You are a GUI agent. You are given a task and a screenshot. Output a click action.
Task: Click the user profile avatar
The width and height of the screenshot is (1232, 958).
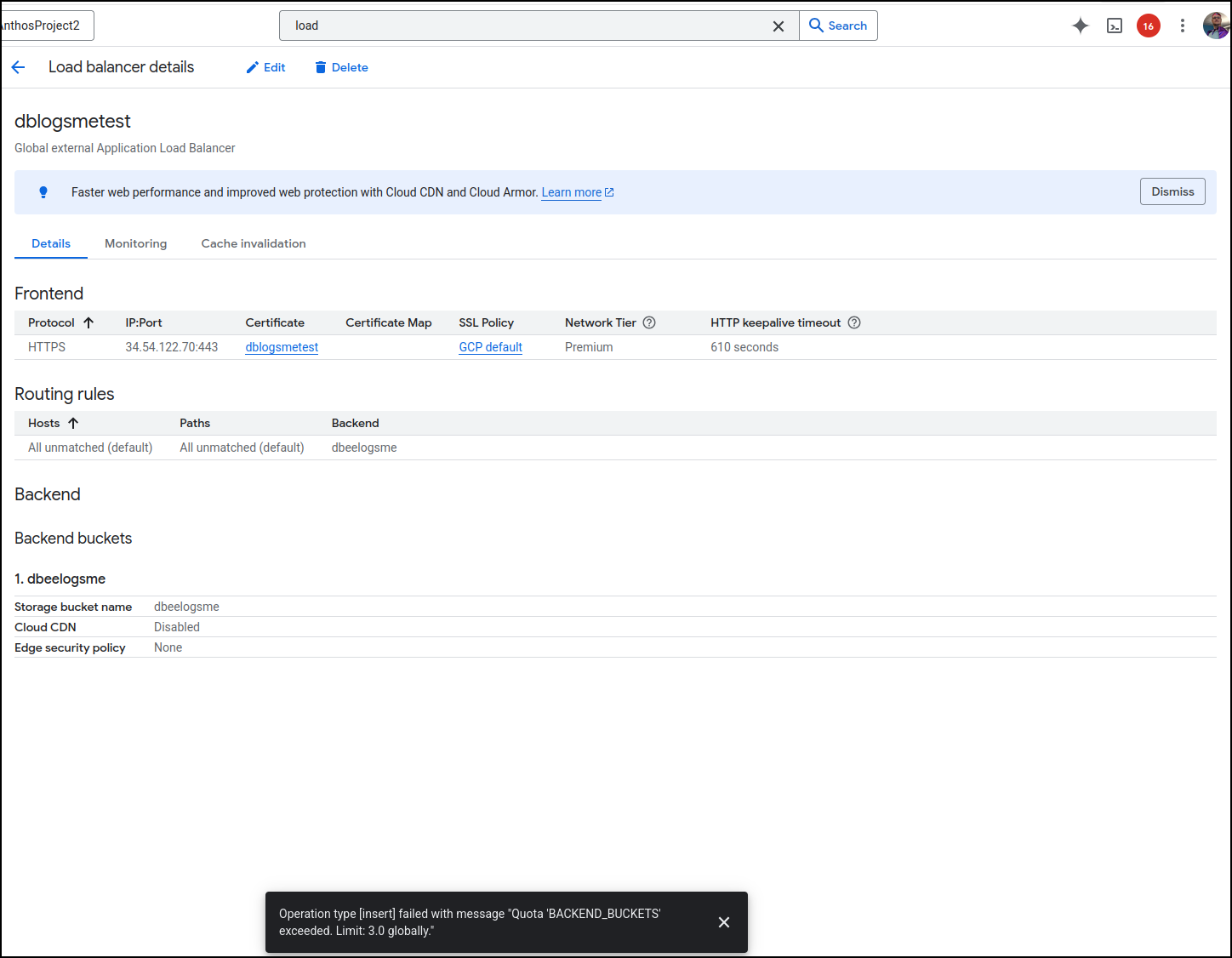(x=1216, y=26)
